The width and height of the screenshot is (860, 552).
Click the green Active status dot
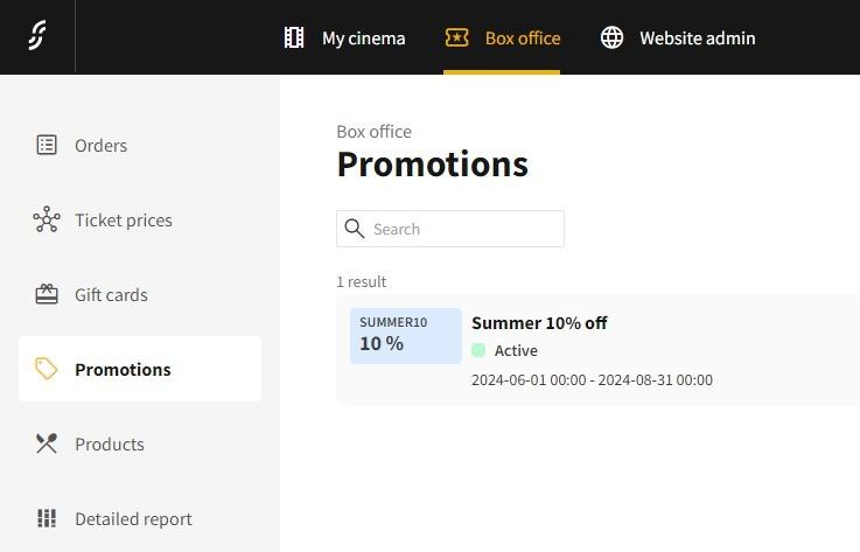point(479,351)
